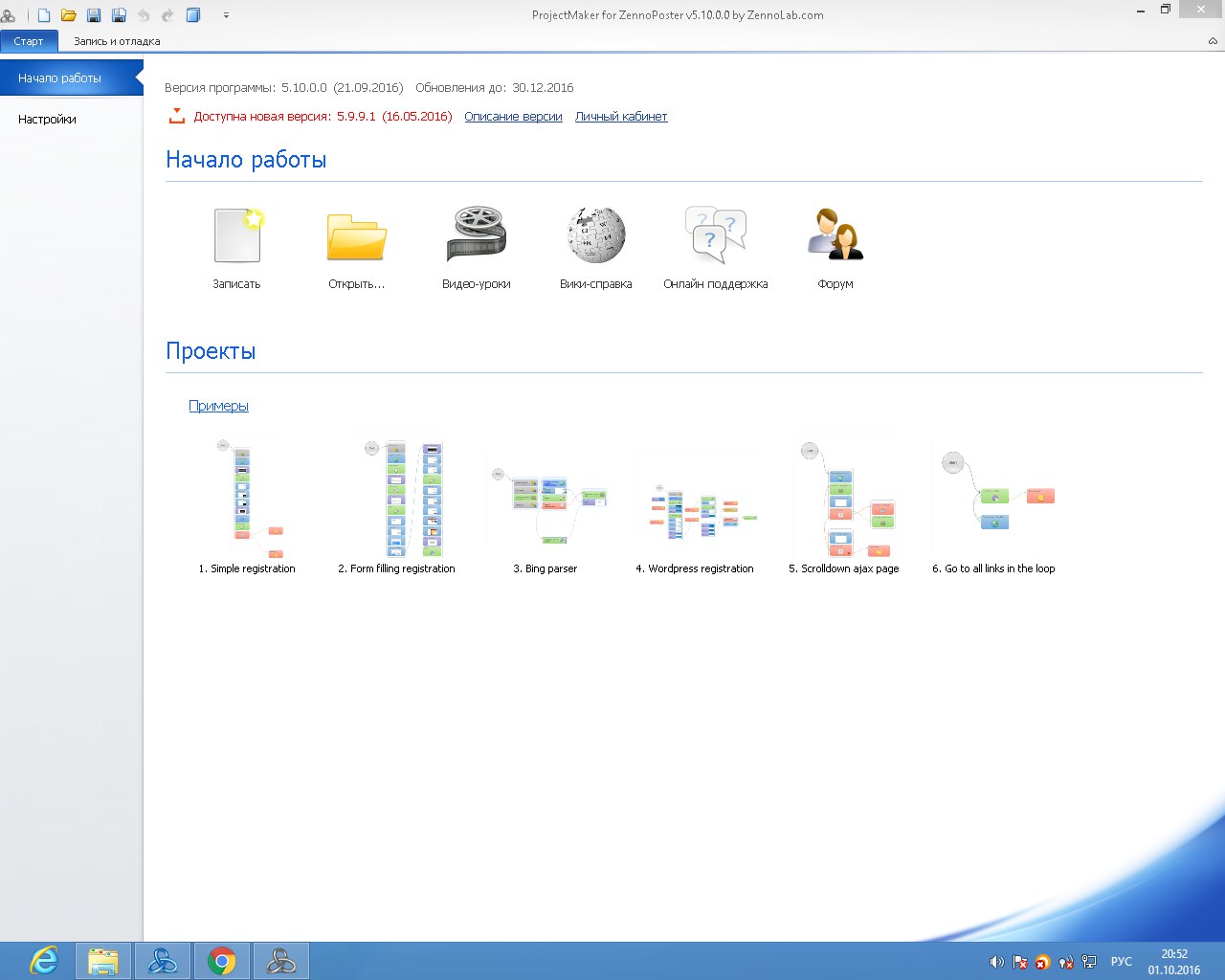Click the single floppy Save icon in toolbar
Image resolution: width=1225 pixels, height=980 pixels.
(94, 15)
